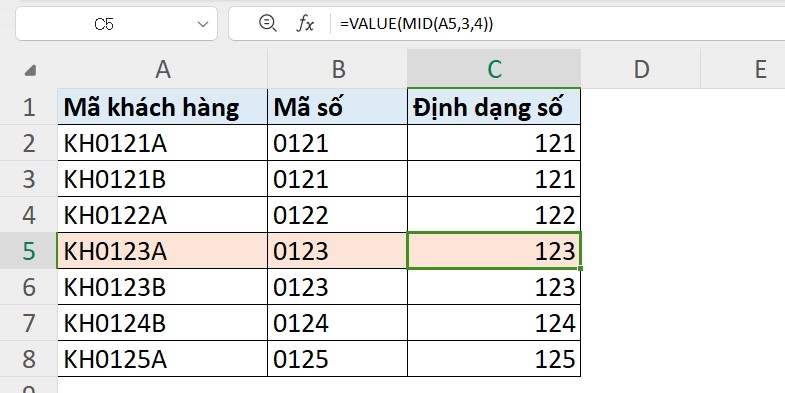Click the fill handle of cell C5

click(x=580, y=268)
